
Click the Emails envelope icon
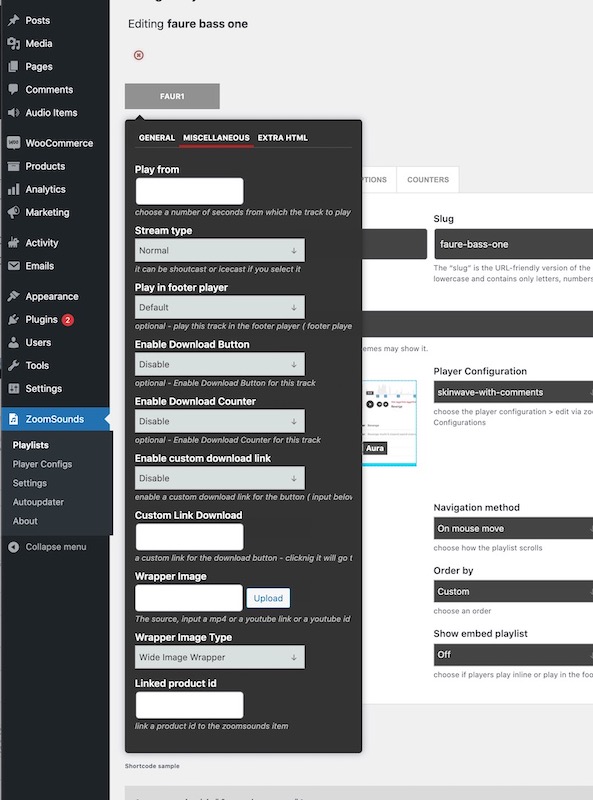click(x=14, y=266)
